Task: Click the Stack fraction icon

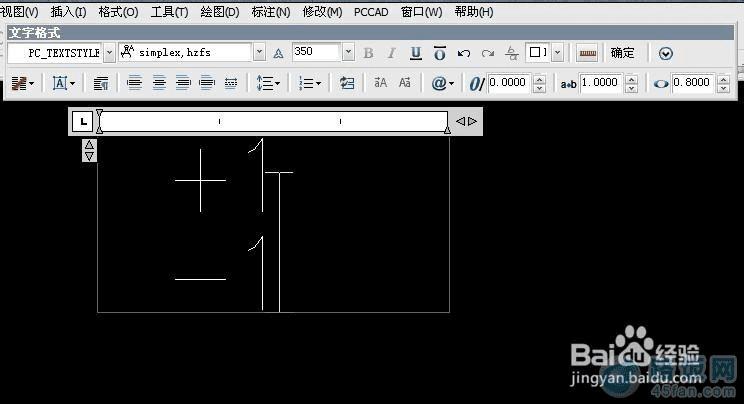Action: point(512,53)
